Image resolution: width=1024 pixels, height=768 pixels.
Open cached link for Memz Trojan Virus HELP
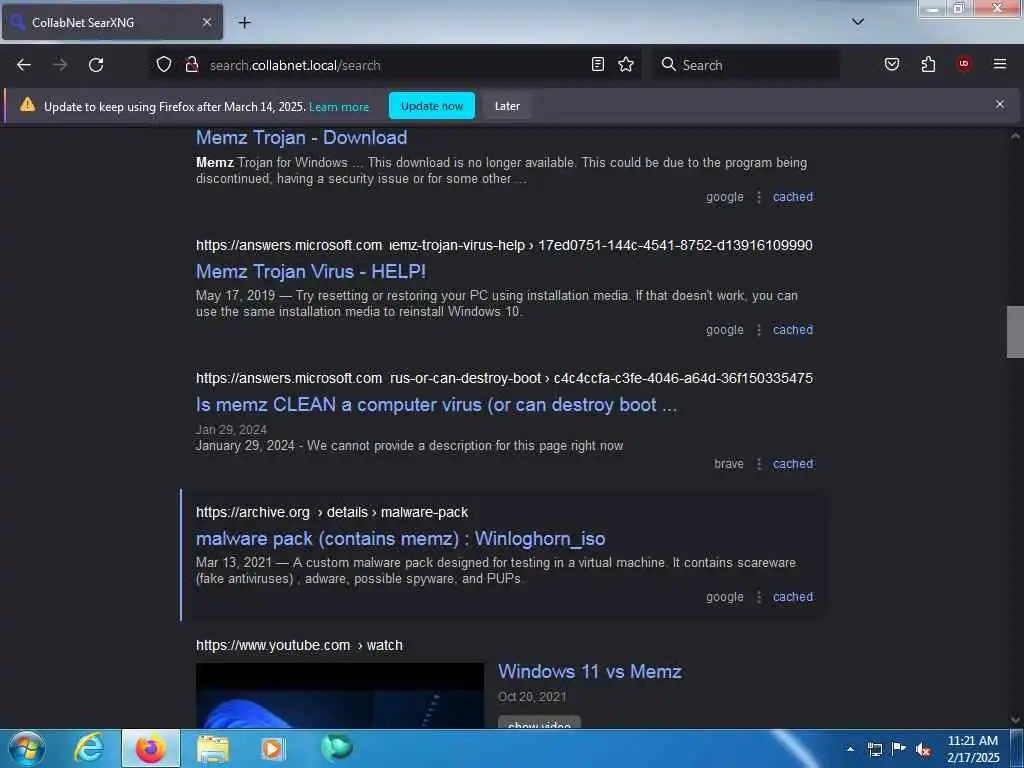(x=793, y=330)
